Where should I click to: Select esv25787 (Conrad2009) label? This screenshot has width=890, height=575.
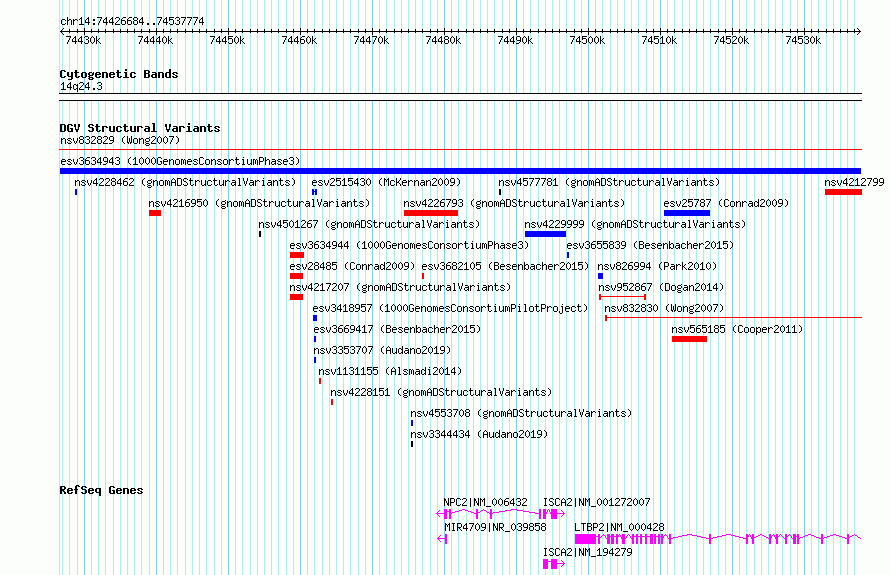[726, 203]
